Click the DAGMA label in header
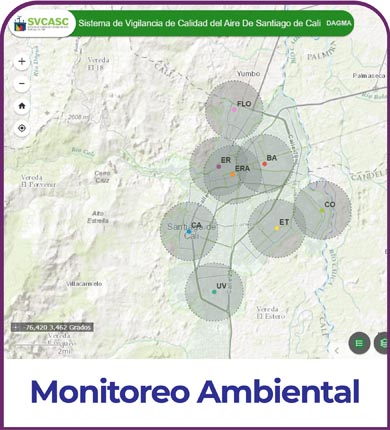 339,23
